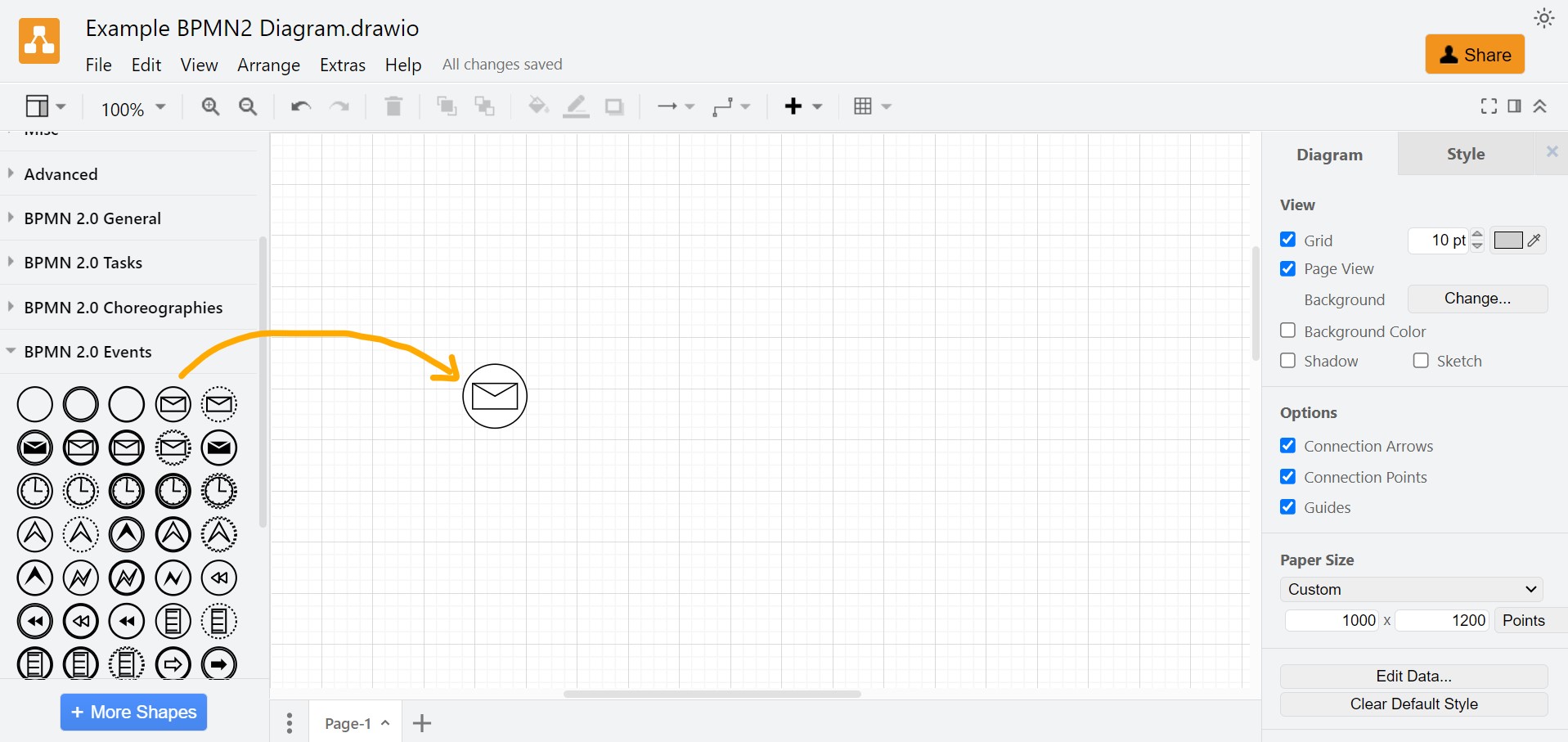
Task: Select the Line Color tool
Action: pyautogui.click(x=577, y=106)
